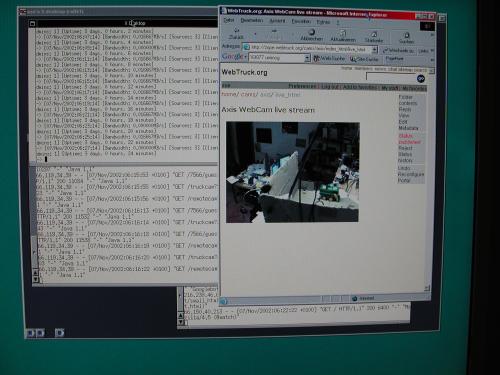Open the Google toolbar search box dropdown
Screen dimensions: 500x375
[x=307, y=58]
